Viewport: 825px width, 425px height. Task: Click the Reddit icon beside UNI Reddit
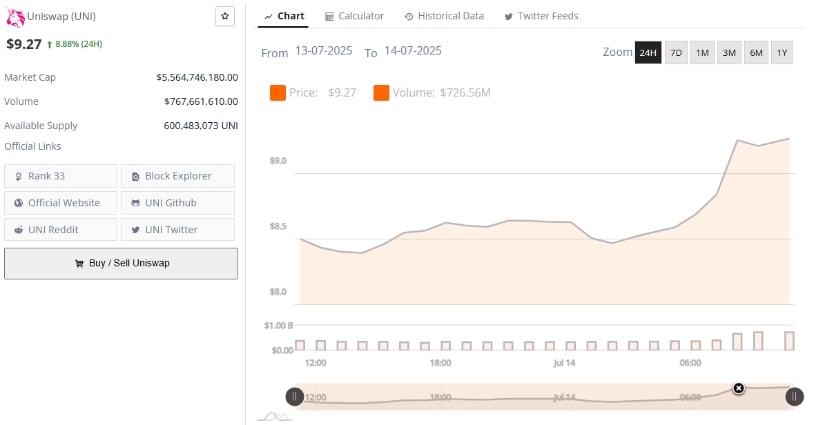pyautogui.click(x=18, y=230)
